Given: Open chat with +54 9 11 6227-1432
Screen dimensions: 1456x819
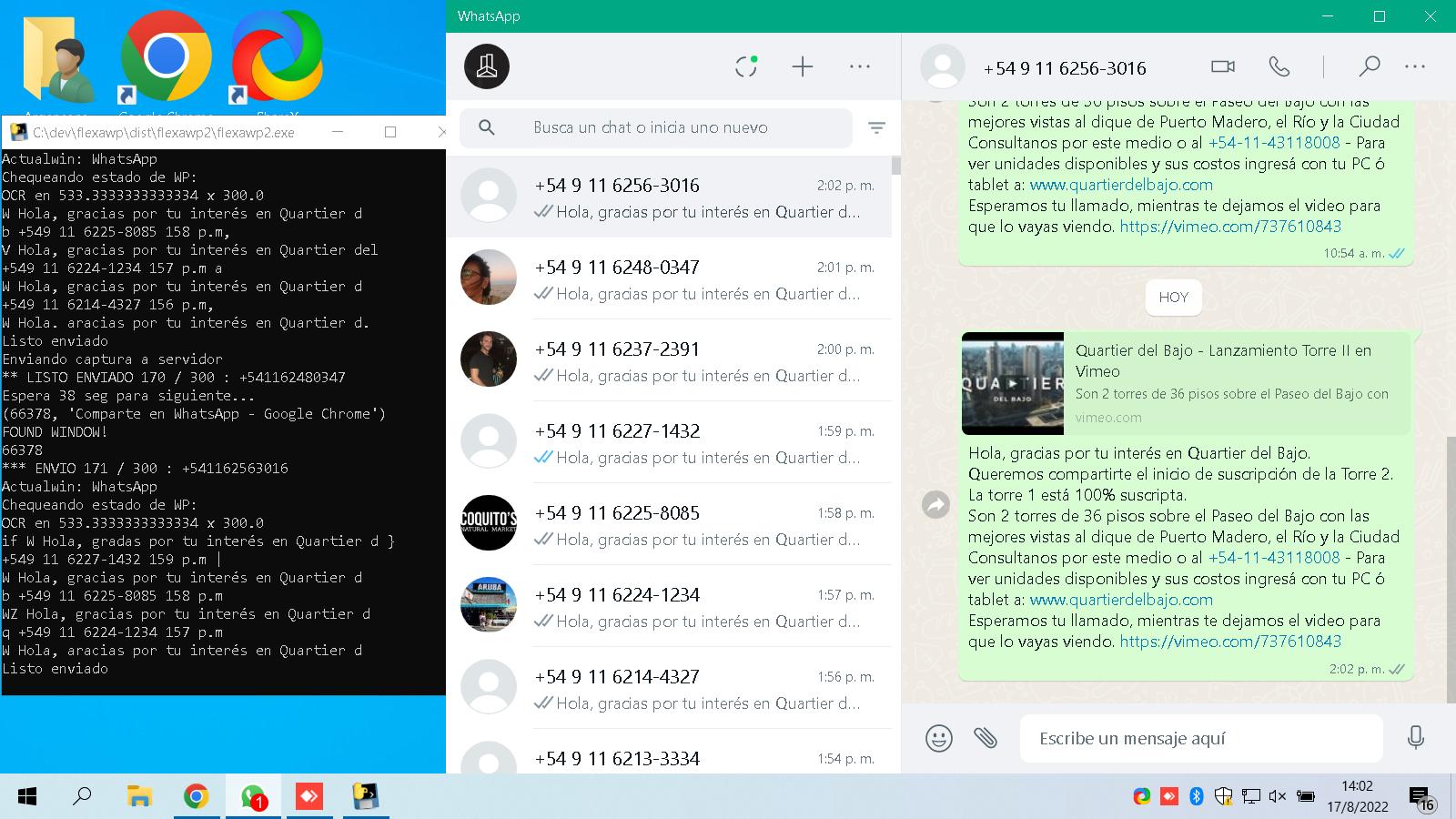Looking at the screenshot, I should (x=669, y=442).
